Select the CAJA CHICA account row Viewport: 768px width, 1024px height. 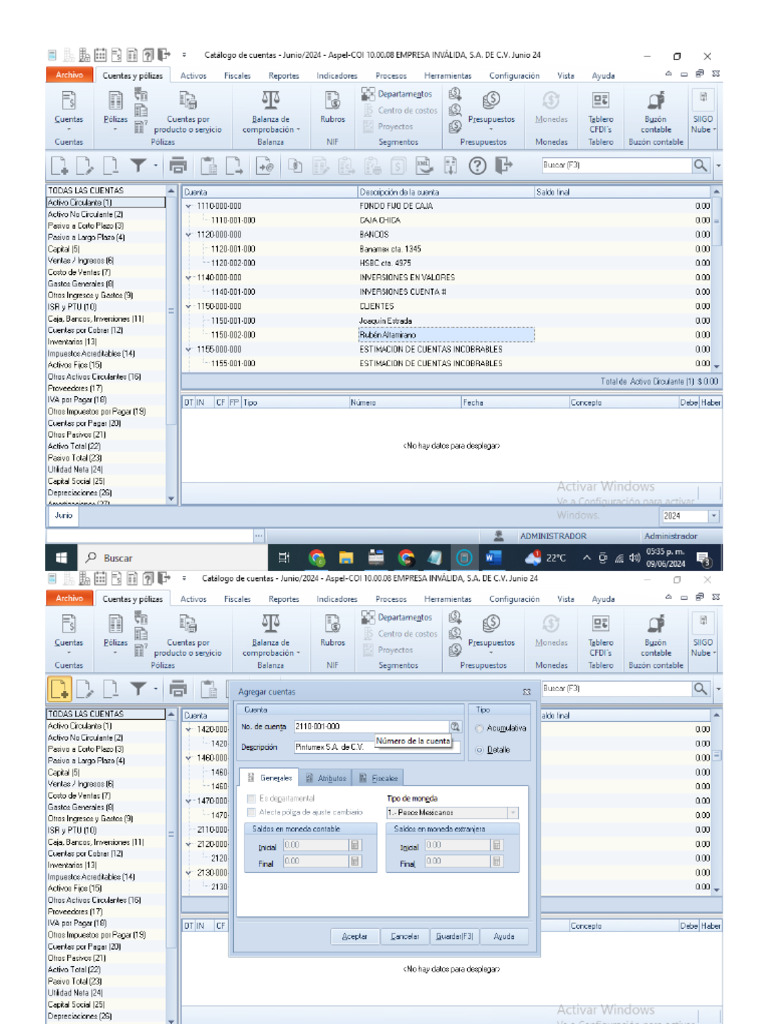tap(447, 220)
